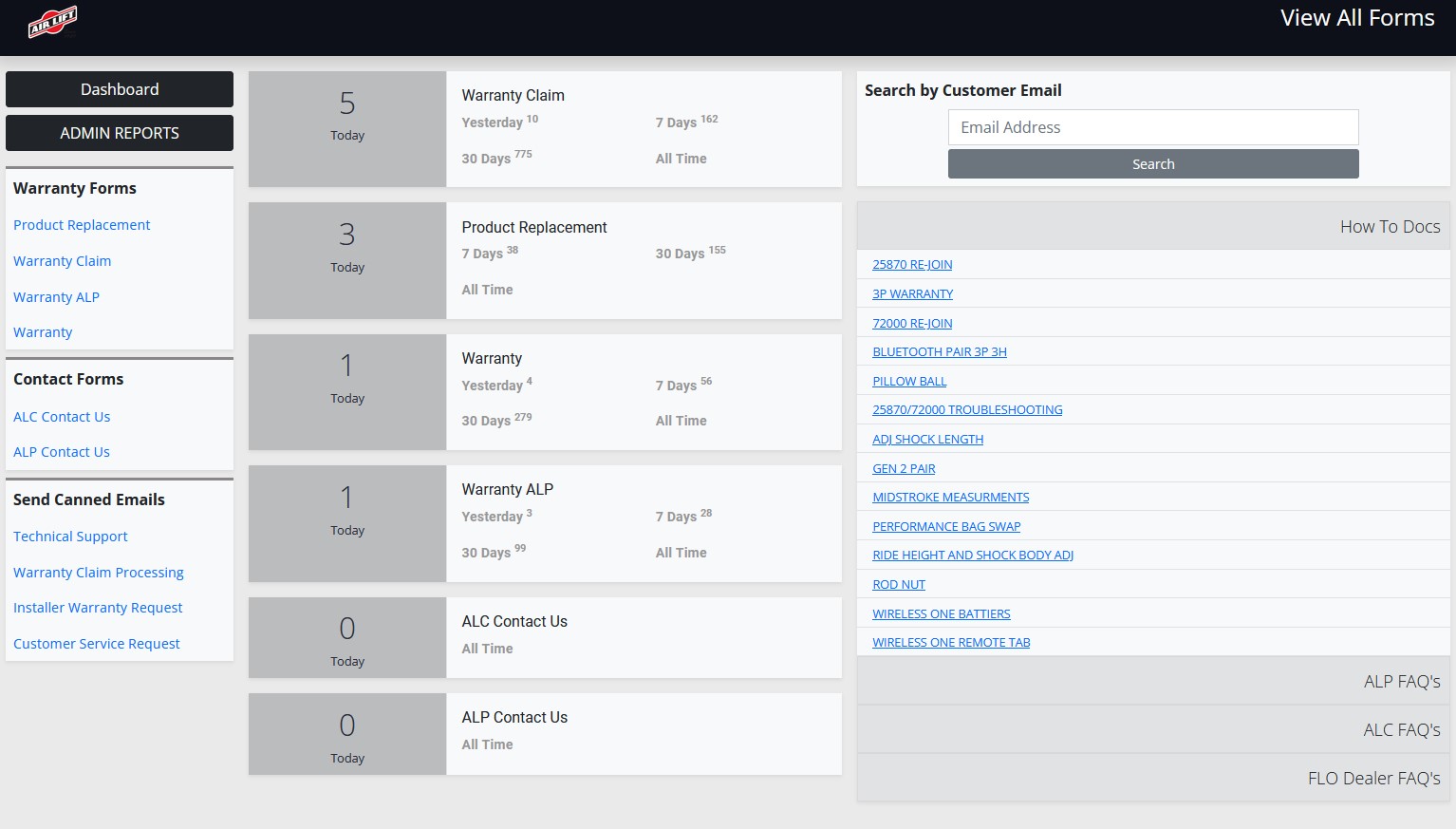Screen dimensions: 1456x829
Task: Open RIDE HEIGHT AND SHOCK BODY ADJ doc
Action: (x=973, y=556)
